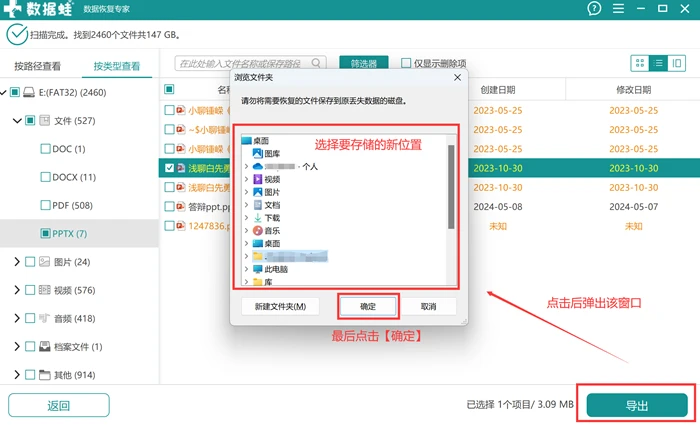This screenshot has height=426, width=700.
Task: Switch to 按路径查看 tab
Action: pyautogui.click(x=38, y=66)
